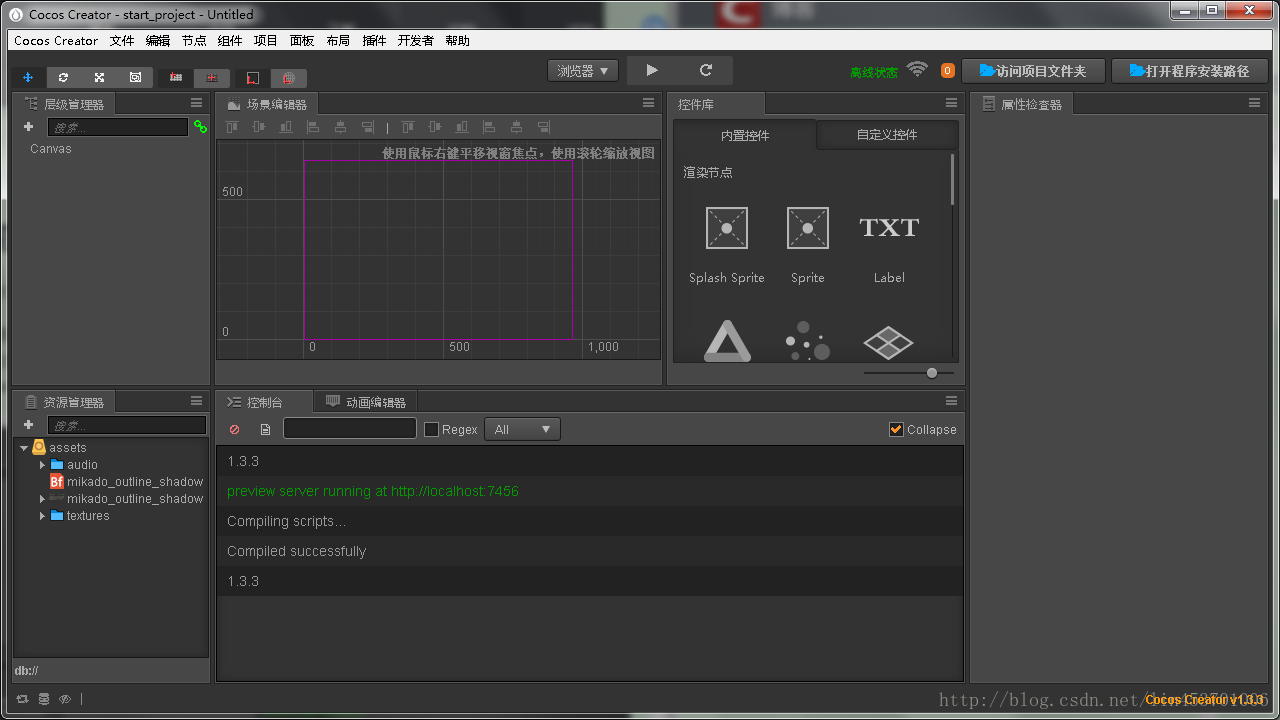Select the Sprite widget
The image size is (1280, 720).
coord(807,245)
